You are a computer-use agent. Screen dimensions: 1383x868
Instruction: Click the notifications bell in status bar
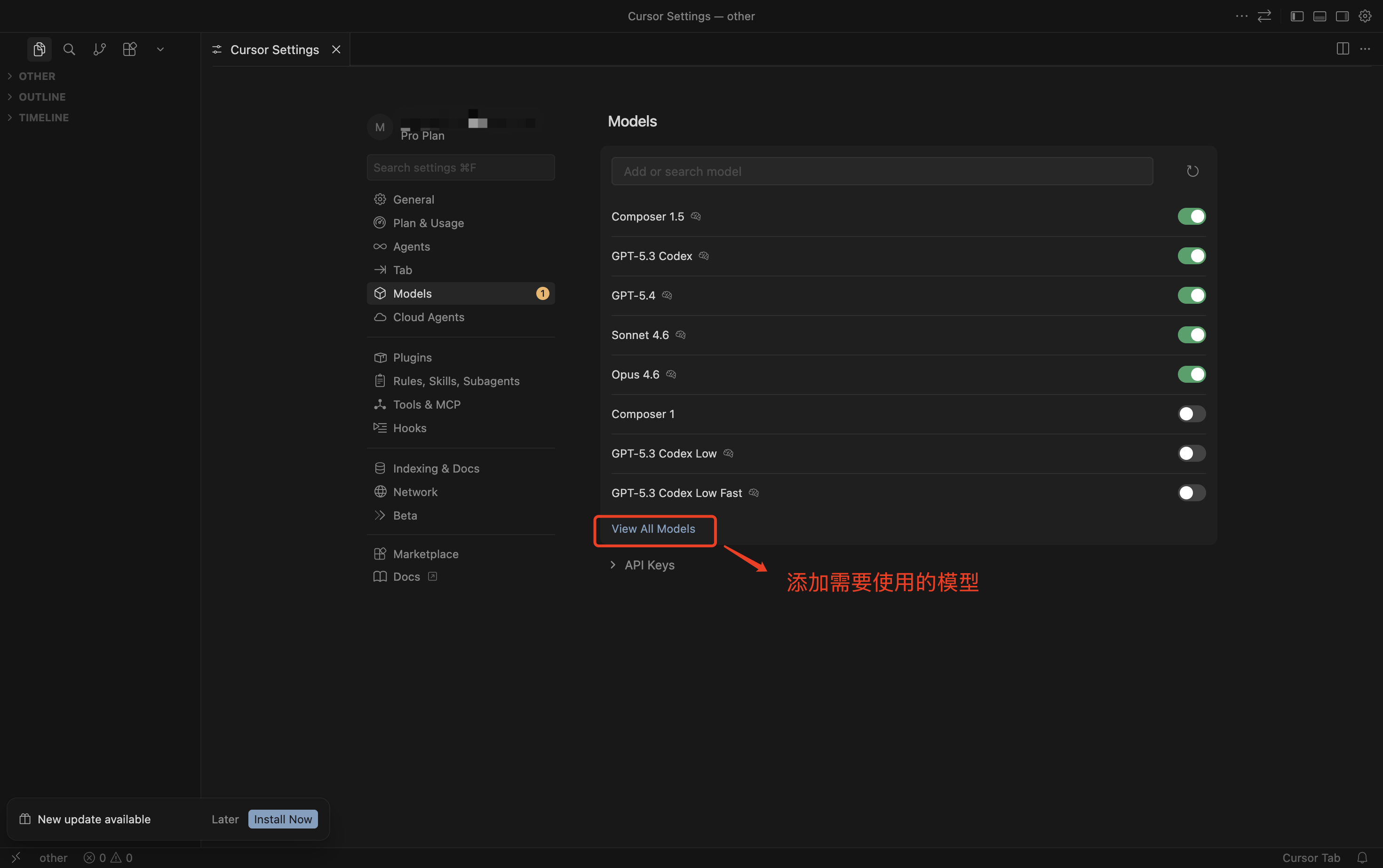(x=1362, y=857)
